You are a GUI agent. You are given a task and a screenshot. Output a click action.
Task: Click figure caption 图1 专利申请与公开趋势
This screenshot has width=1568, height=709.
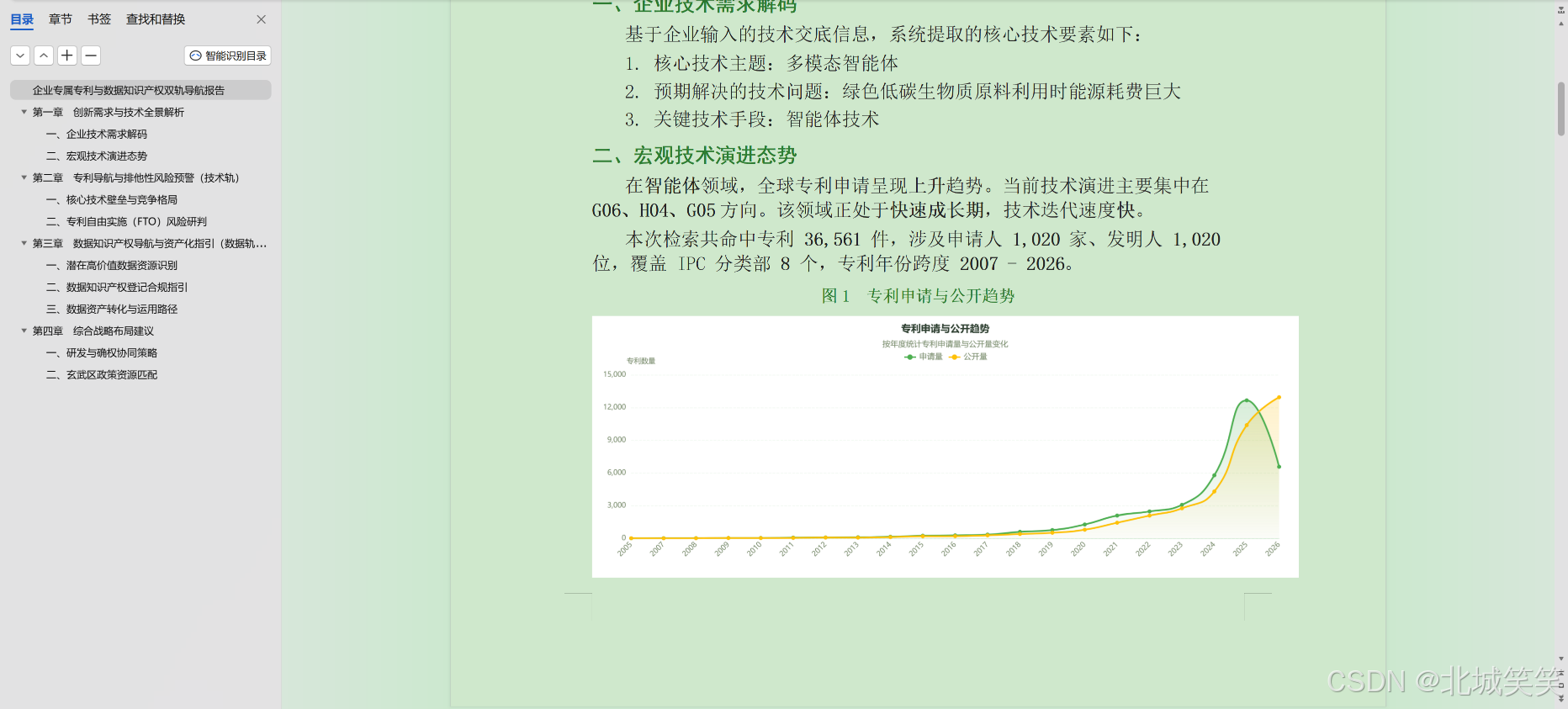[x=918, y=295]
